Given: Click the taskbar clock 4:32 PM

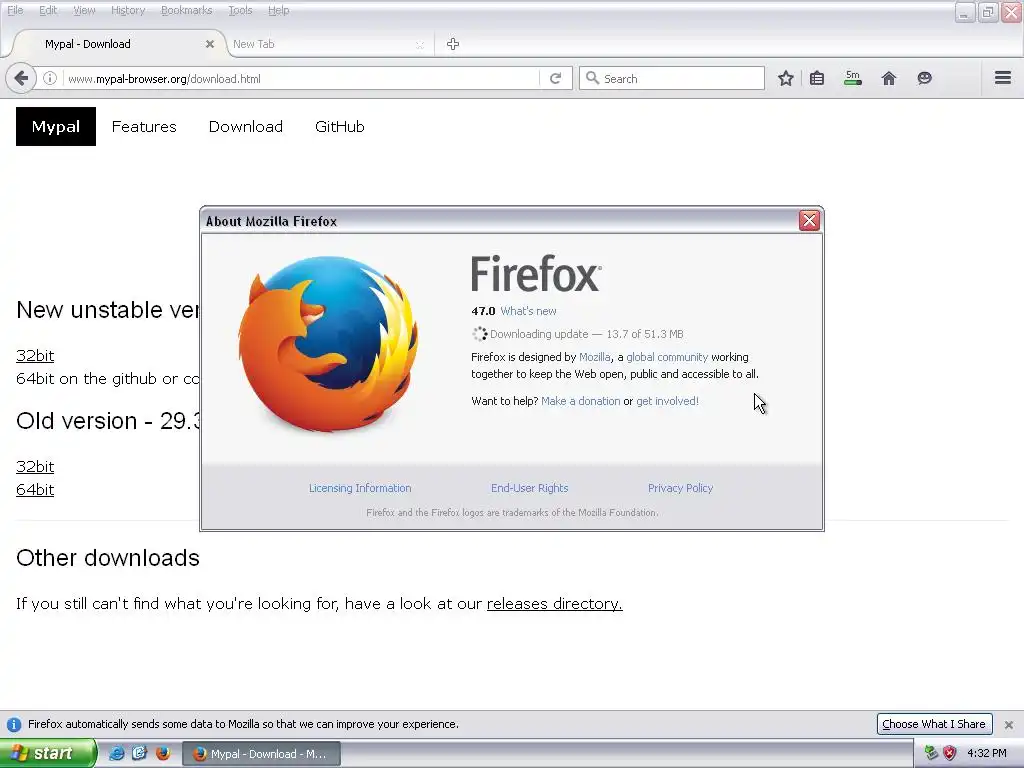Looking at the screenshot, I should click(x=987, y=753).
